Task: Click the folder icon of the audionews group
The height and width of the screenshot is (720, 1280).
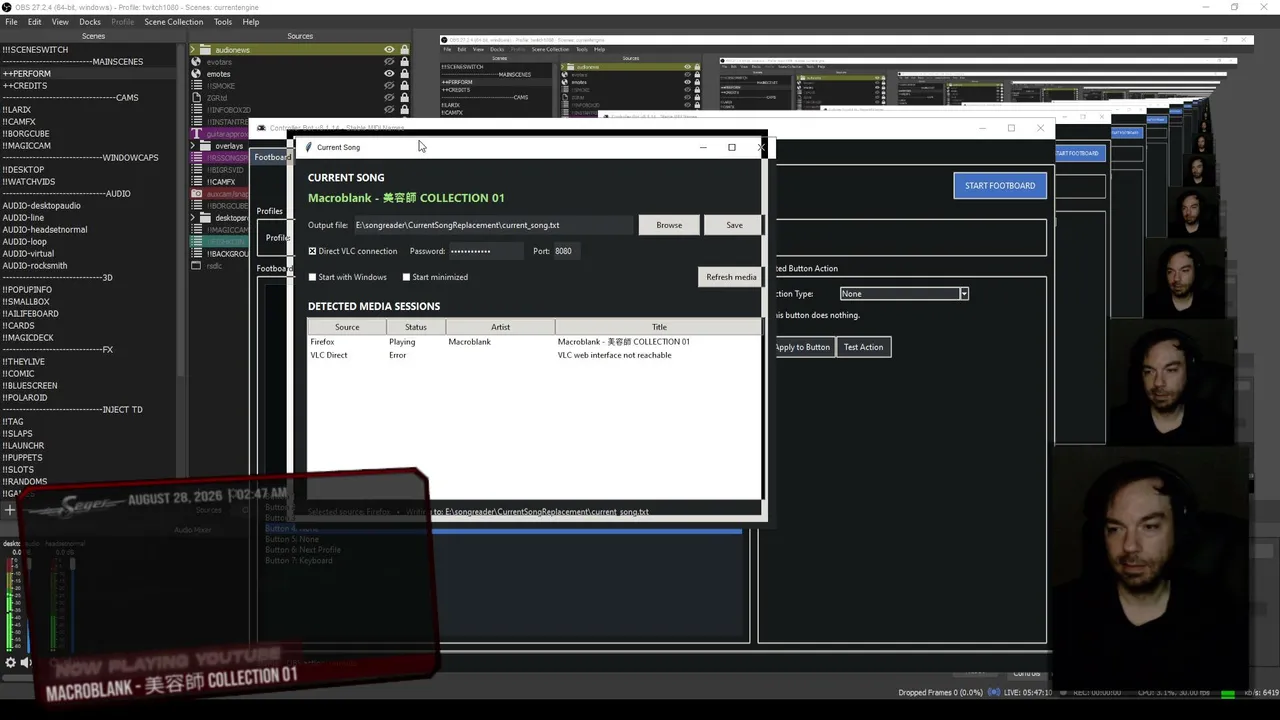Action: point(206,50)
